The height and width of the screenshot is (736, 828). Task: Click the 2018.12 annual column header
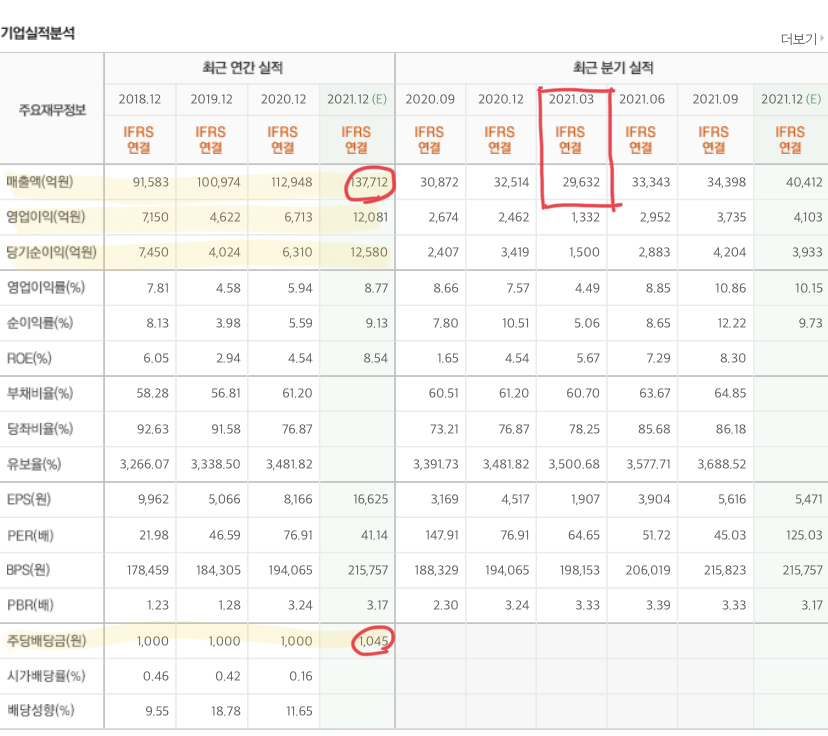click(140, 99)
